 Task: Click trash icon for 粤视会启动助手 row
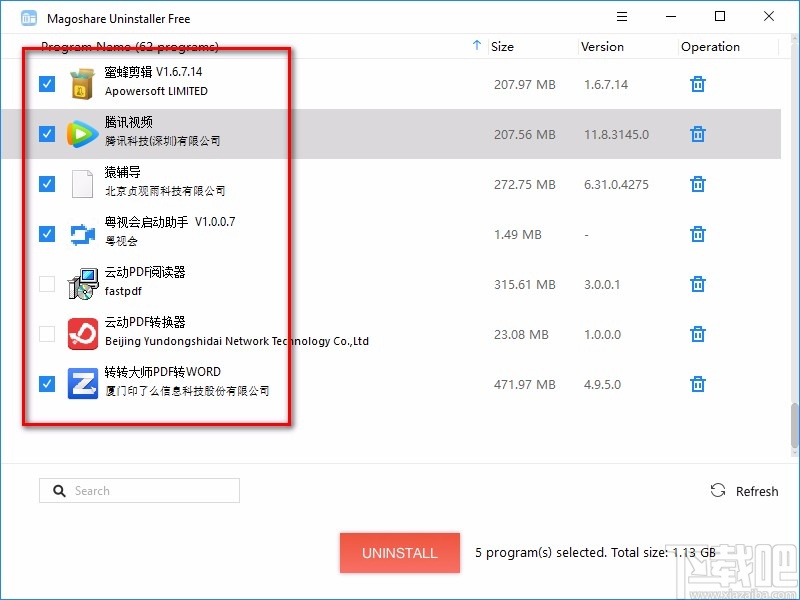pyautogui.click(x=697, y=234)
